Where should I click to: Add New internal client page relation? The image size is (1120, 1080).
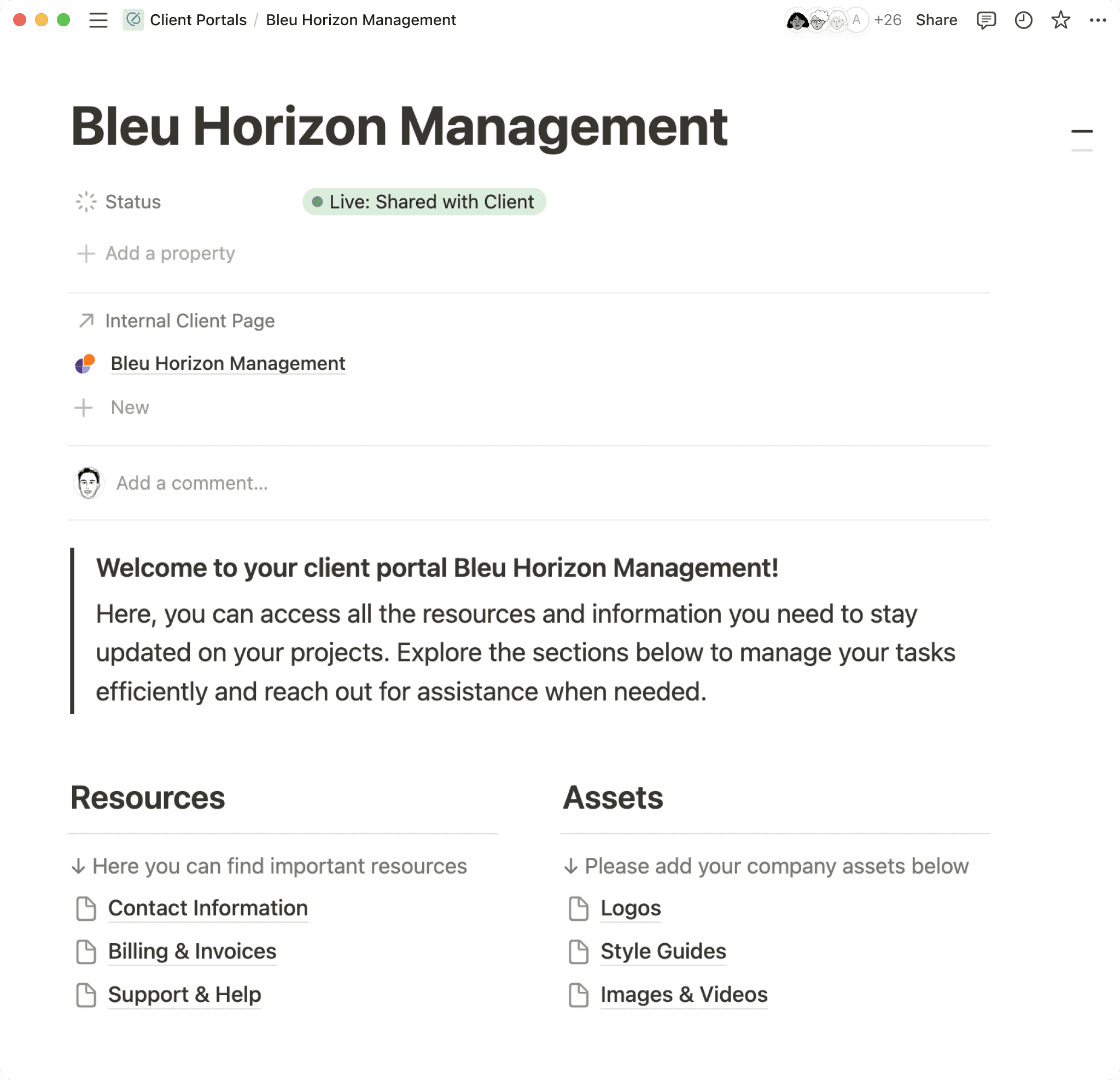(x=129, y=408)
